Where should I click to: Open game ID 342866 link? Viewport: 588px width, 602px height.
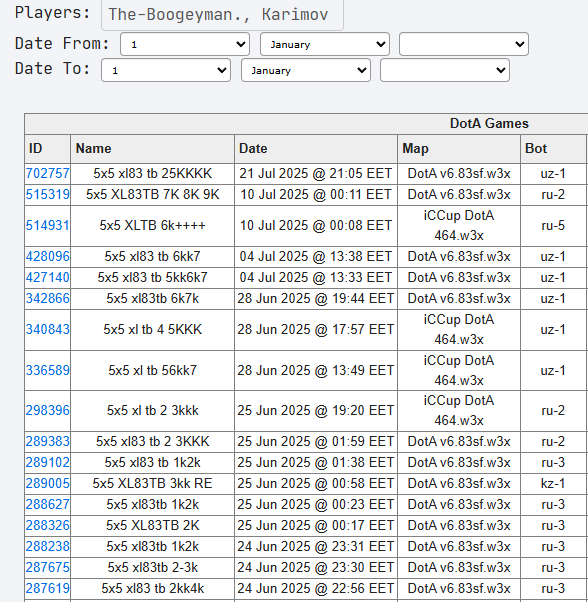click(x=48, y=299)
